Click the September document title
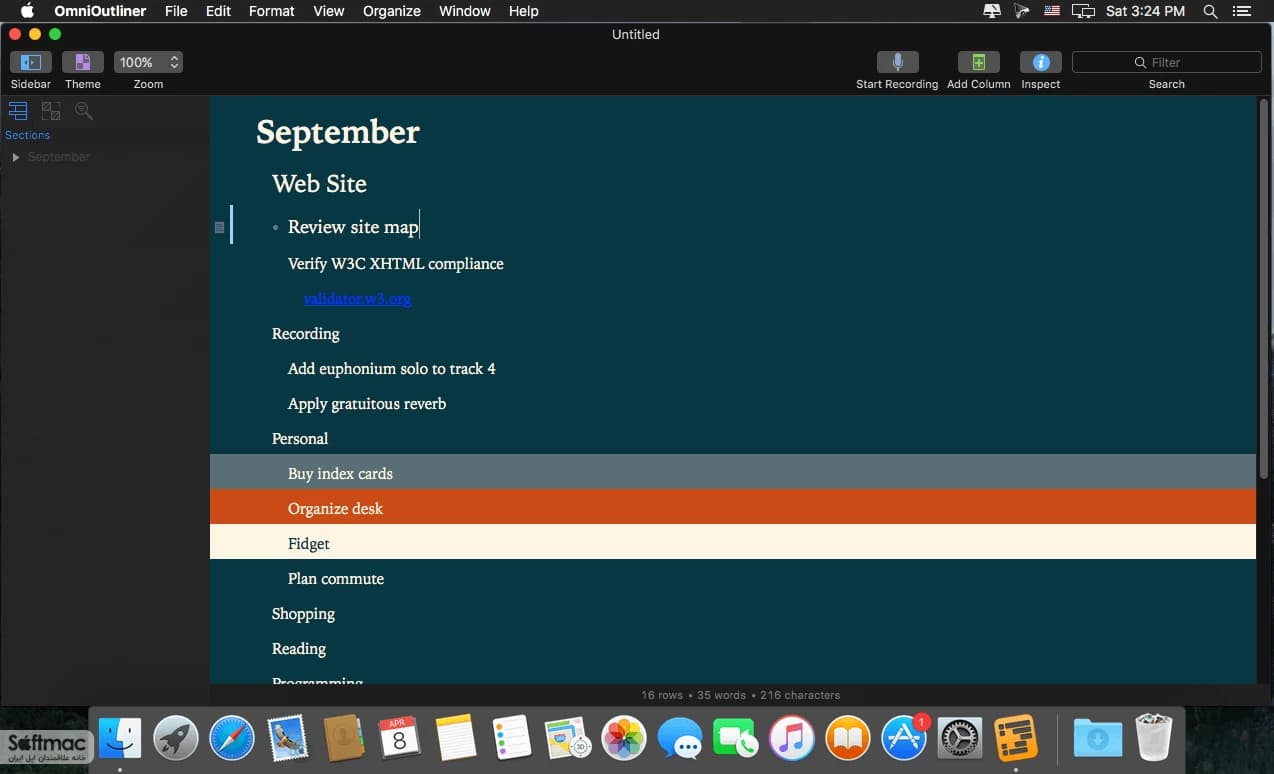Image resolution: width=1274 pixels, height=774 pixels. (338, 132)
